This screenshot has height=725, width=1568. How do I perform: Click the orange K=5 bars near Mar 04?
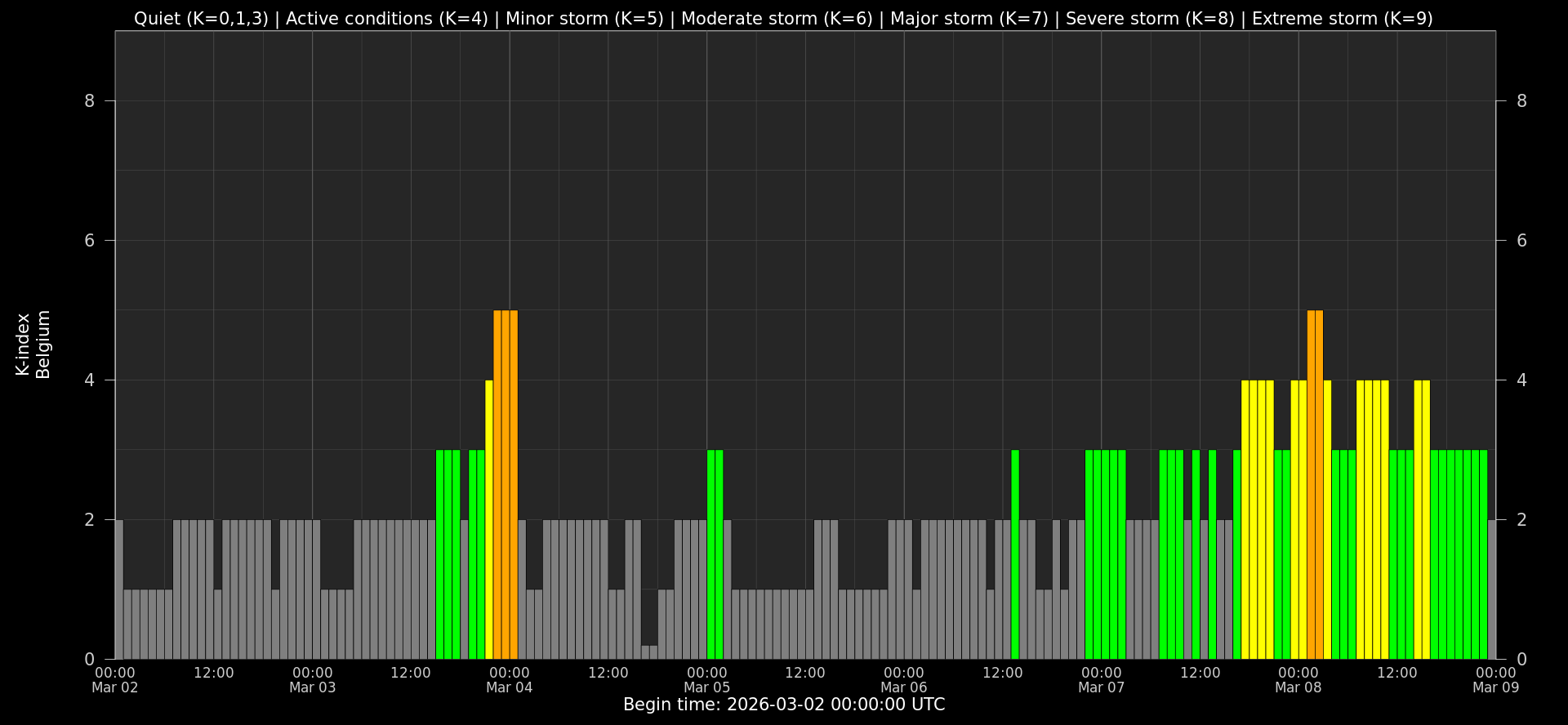[x=506, y=484]
